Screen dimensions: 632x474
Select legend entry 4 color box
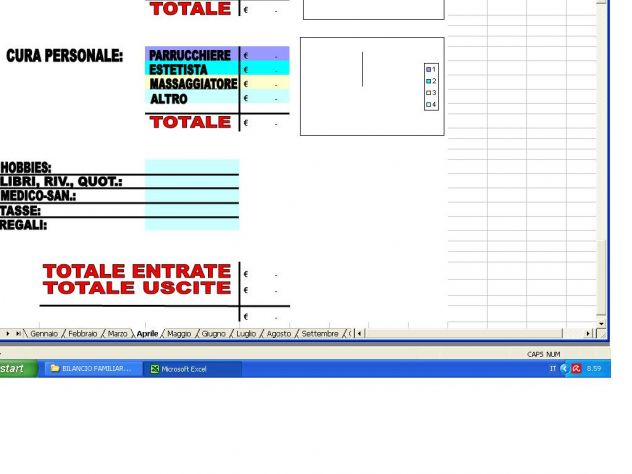(428, 104)
